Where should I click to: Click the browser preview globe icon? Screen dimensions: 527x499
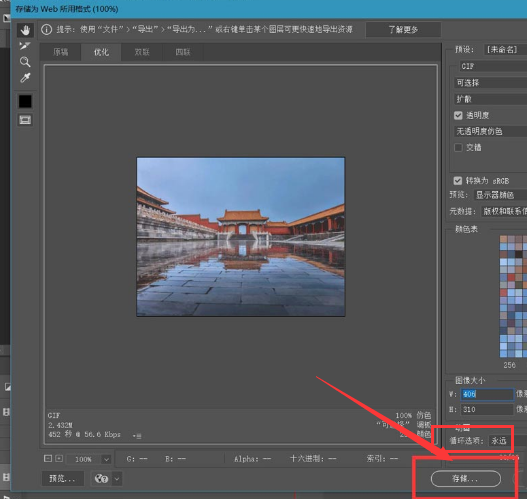[x=101, y=479]
